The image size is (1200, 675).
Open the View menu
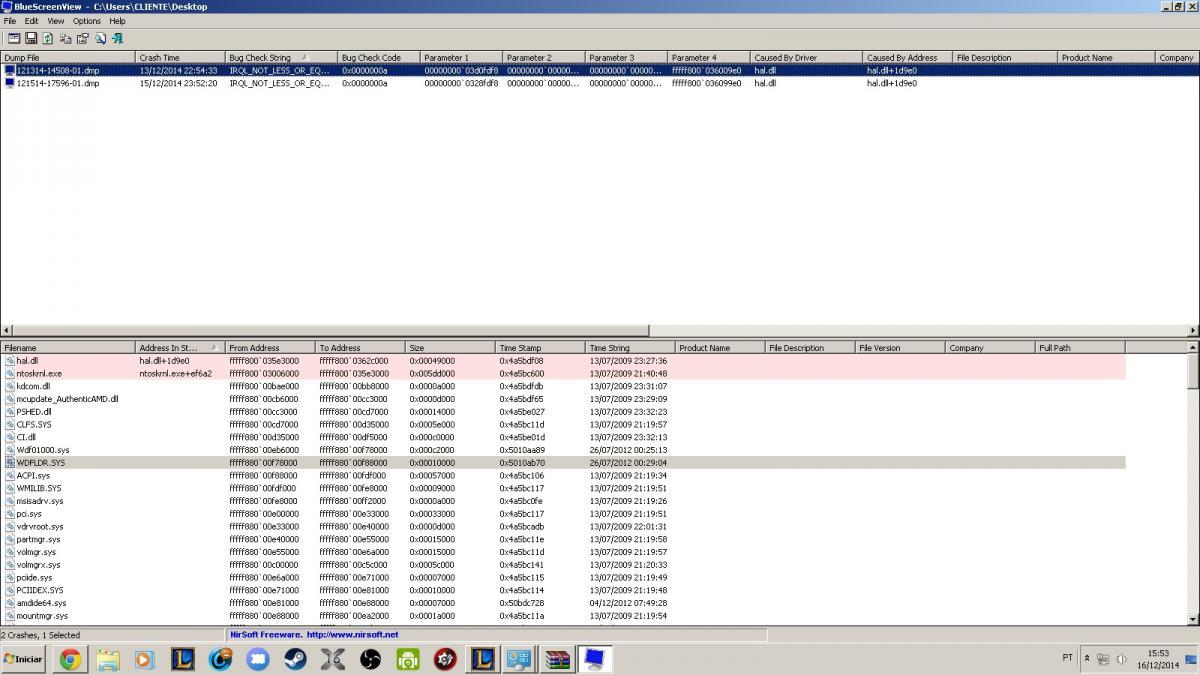56,21
